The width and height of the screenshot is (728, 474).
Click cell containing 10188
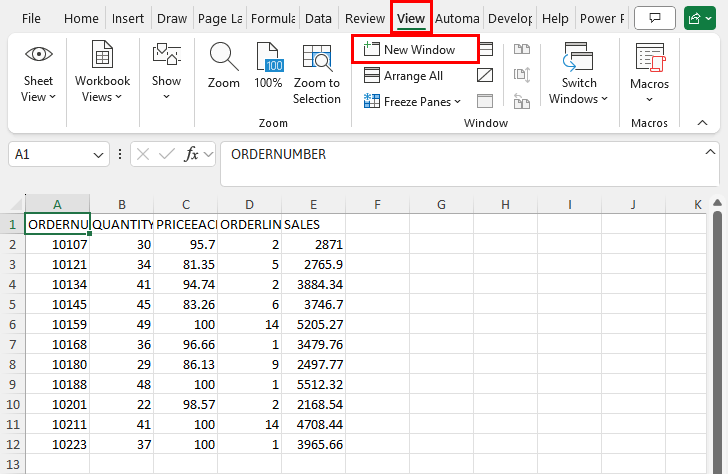[x=57, y=384]
